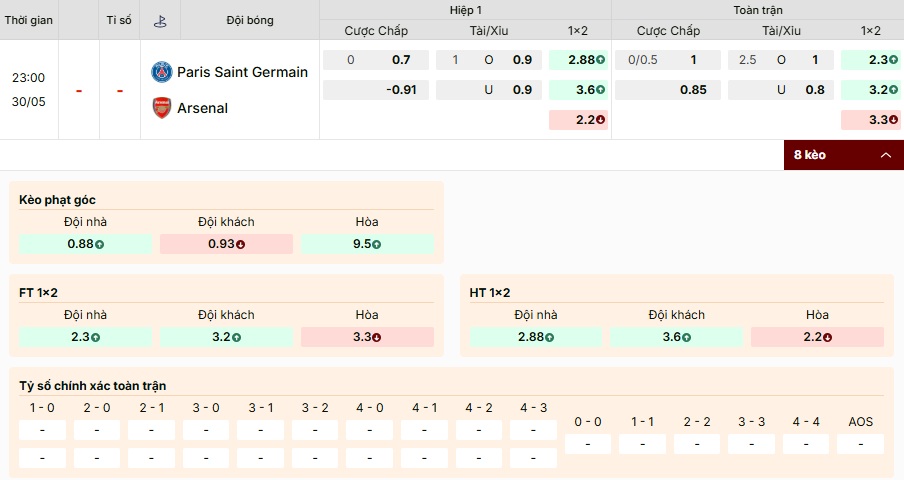
Task: Click the up arrow on Kèo phạt góc 0.88
Action: point(99,244)
